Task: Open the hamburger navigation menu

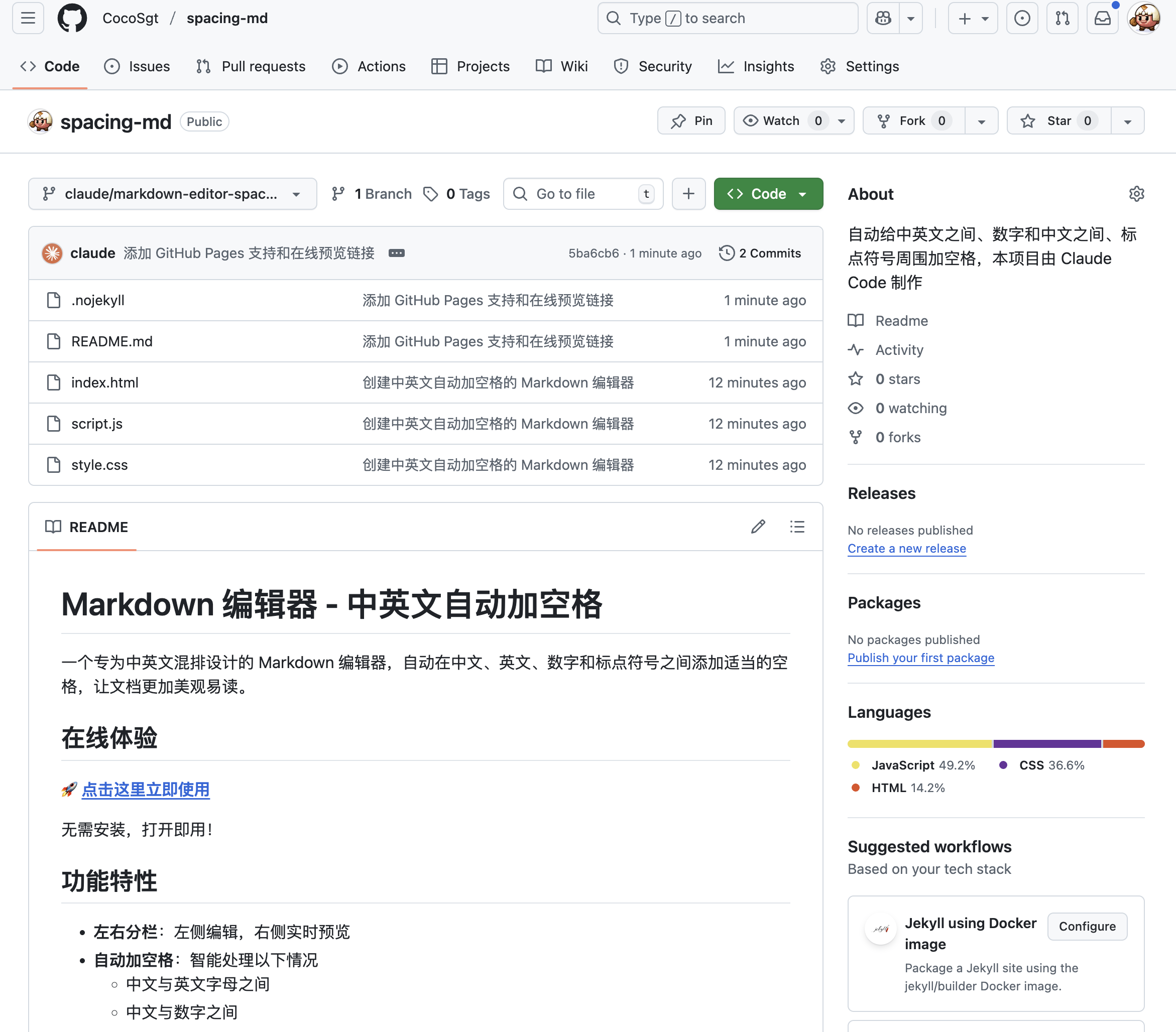Action: 28,19
